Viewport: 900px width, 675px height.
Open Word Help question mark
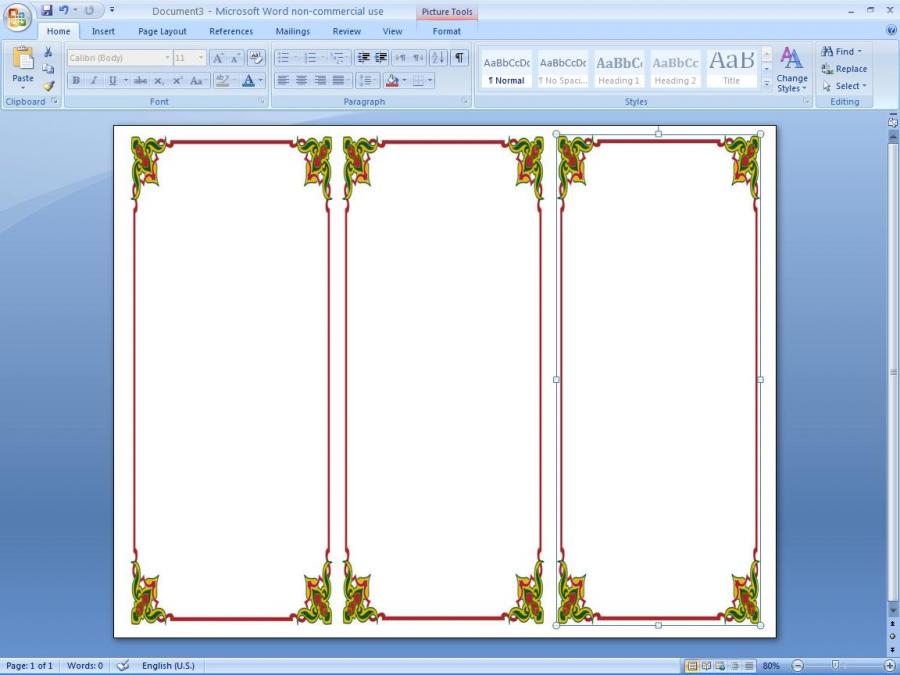(891, 30)
